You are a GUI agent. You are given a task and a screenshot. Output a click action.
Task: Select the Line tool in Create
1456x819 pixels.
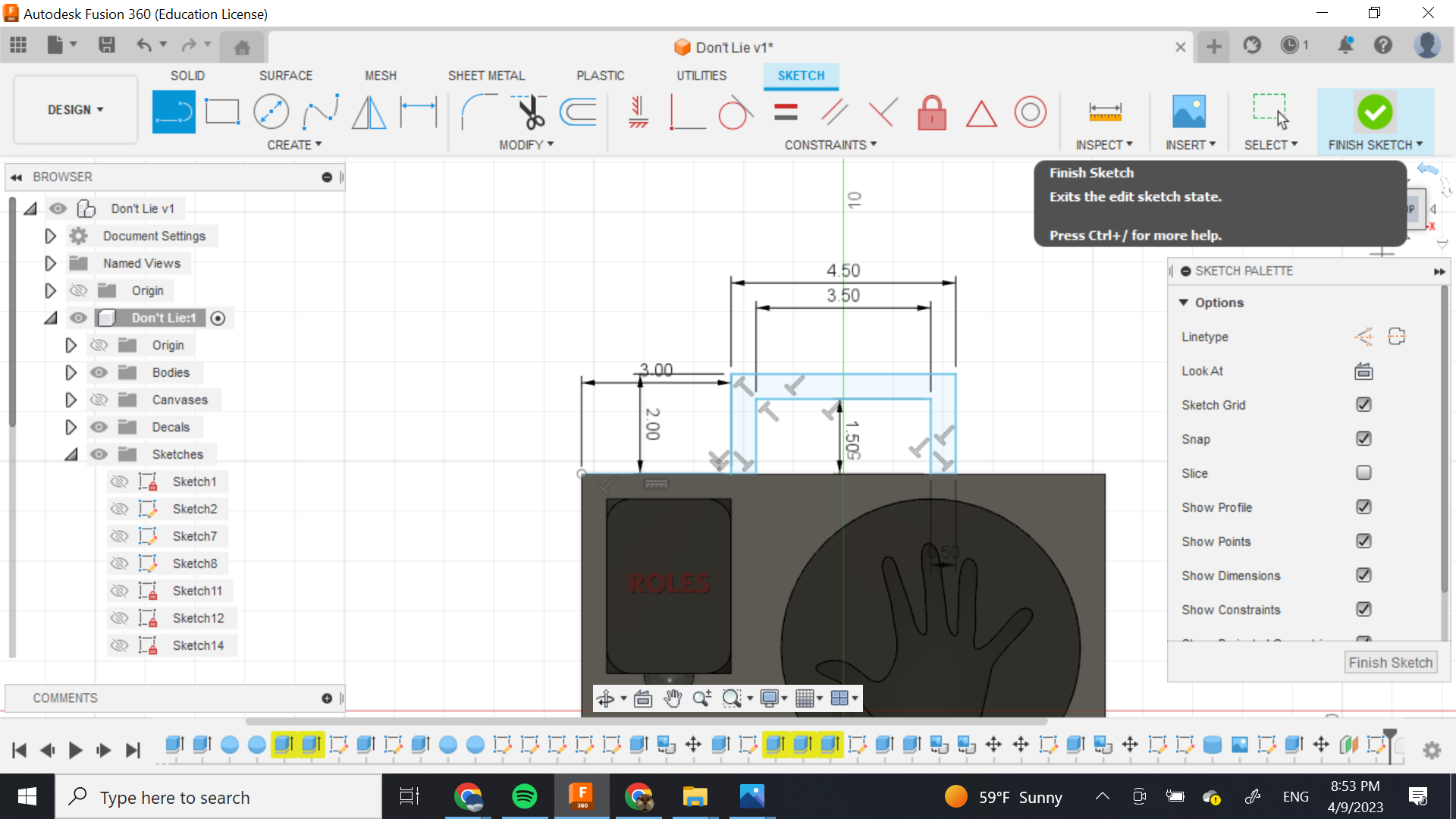[174, 112]
